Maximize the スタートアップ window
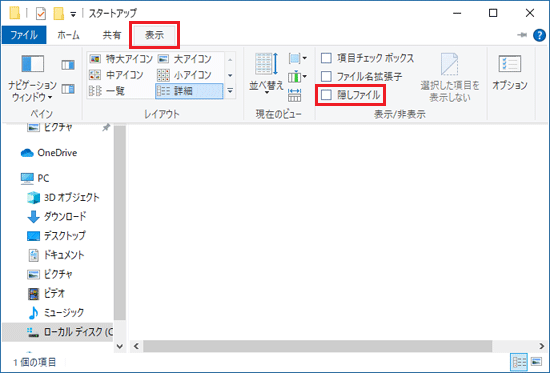The height and width of the screenshot is (373, 550). [x=493, y=13]
